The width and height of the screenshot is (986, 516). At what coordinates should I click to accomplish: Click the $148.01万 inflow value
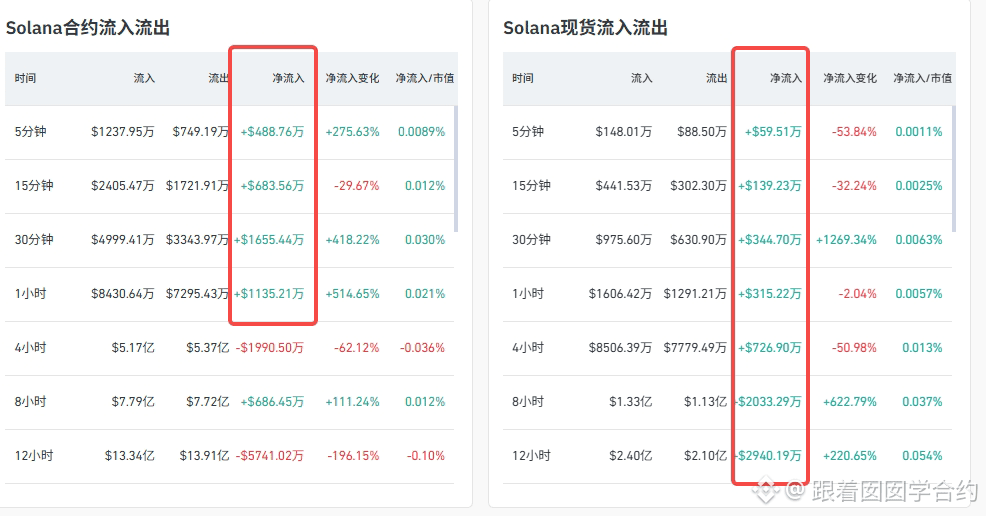[624, 132]
